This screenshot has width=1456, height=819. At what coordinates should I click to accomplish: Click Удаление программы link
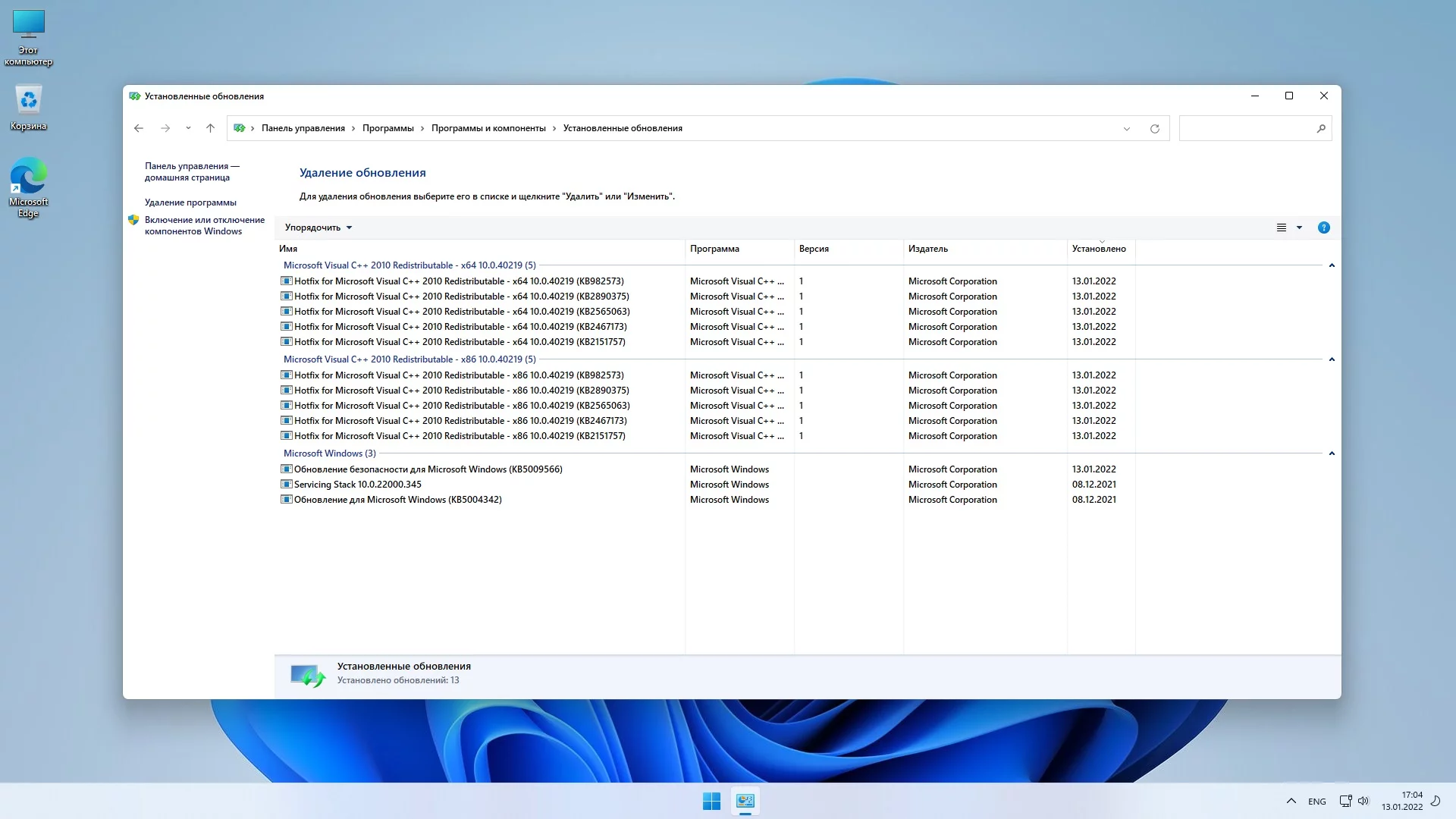point(191,202)
